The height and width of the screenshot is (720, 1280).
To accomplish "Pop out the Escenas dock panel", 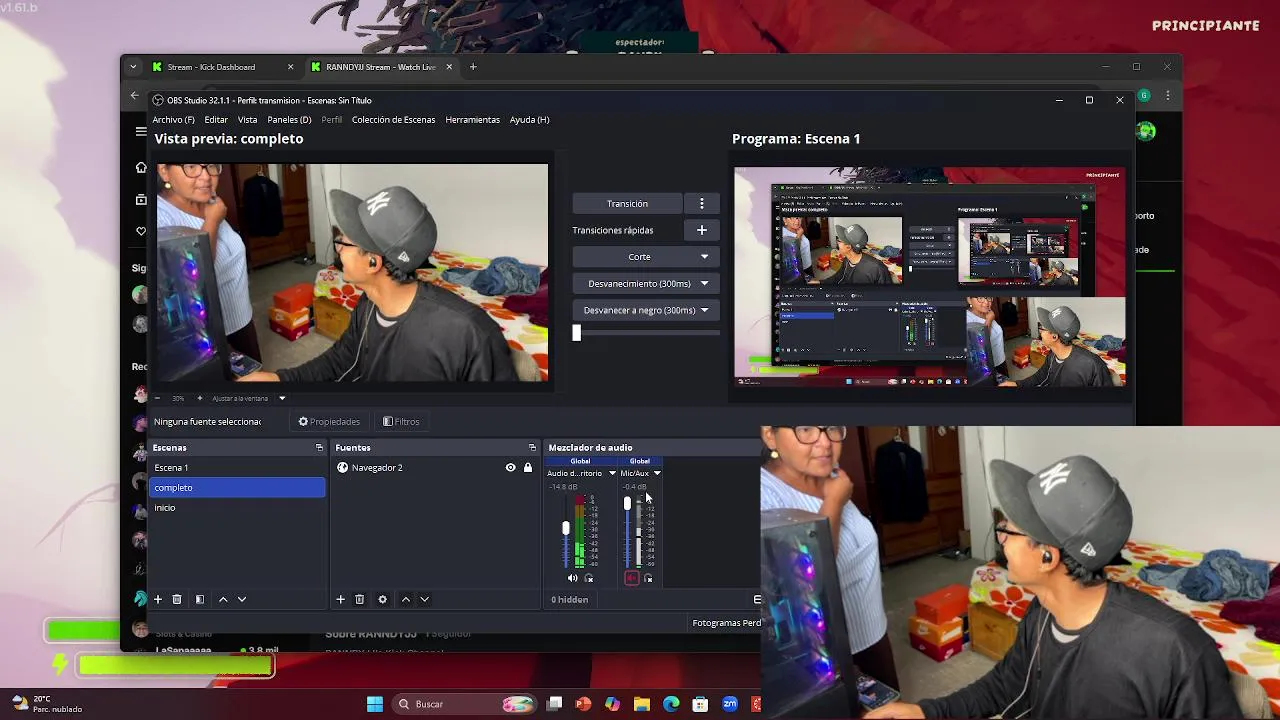I will point(319,447).
